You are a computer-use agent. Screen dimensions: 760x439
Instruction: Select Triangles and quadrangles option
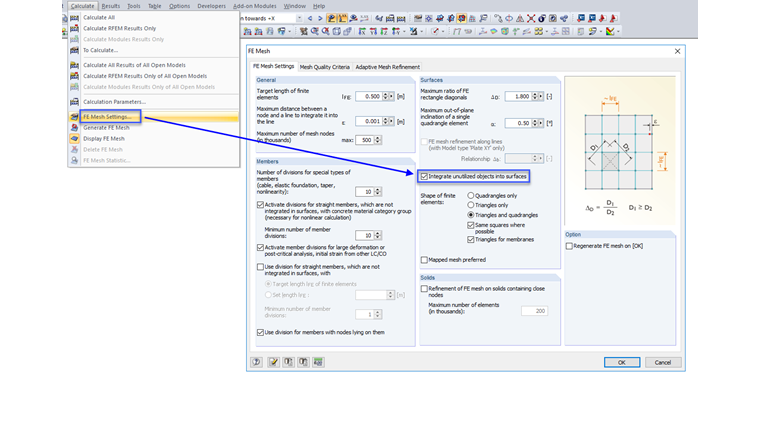coord(471,215)
